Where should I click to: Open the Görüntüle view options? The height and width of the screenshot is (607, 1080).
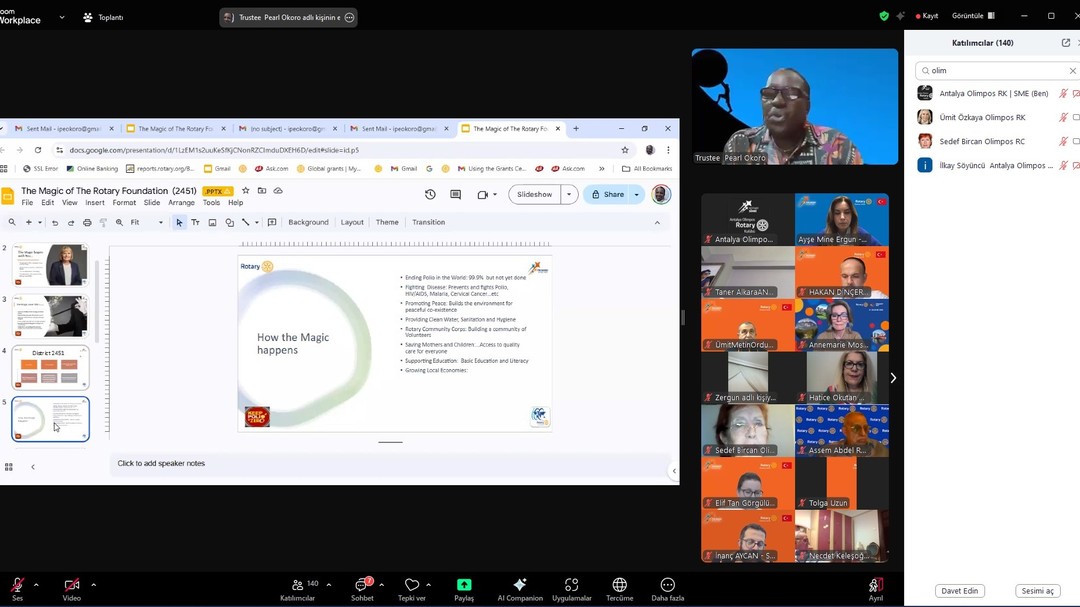(973, 16)
